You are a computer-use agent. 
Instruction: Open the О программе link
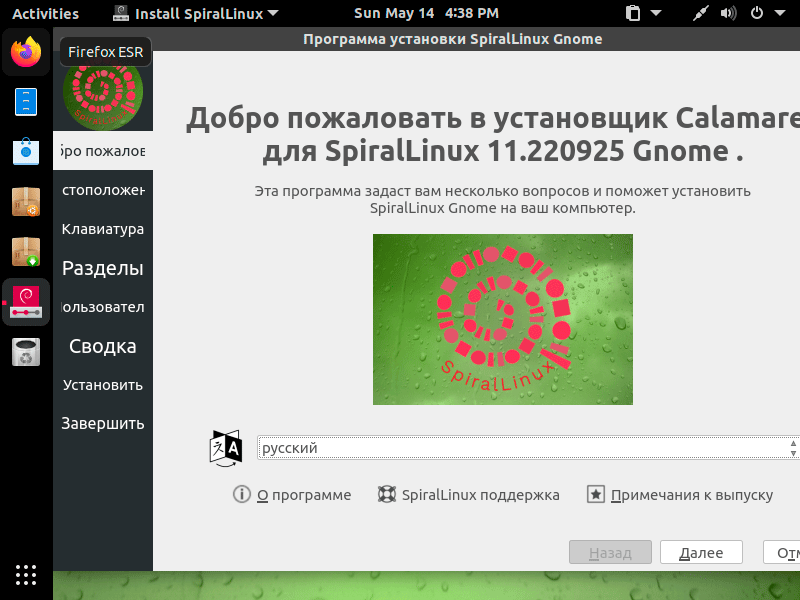(304, 495)
